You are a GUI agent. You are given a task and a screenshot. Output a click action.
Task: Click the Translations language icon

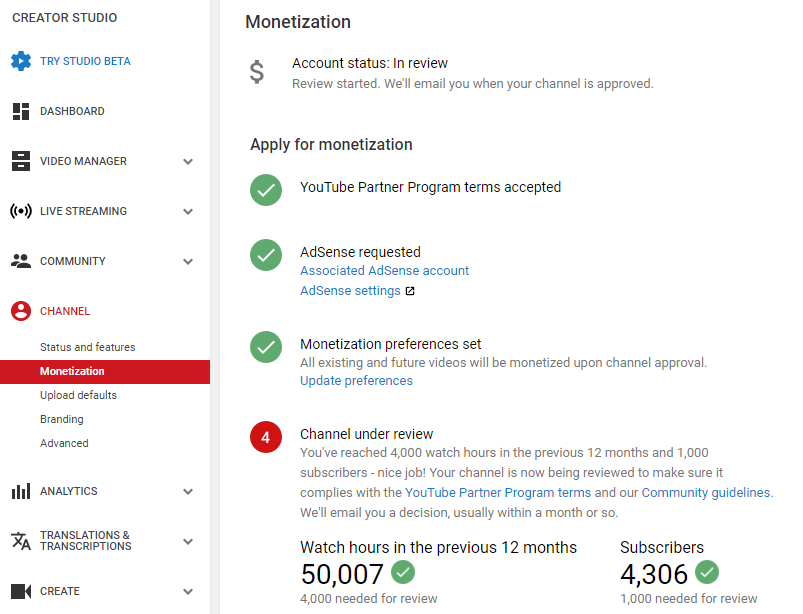point(21,541)
